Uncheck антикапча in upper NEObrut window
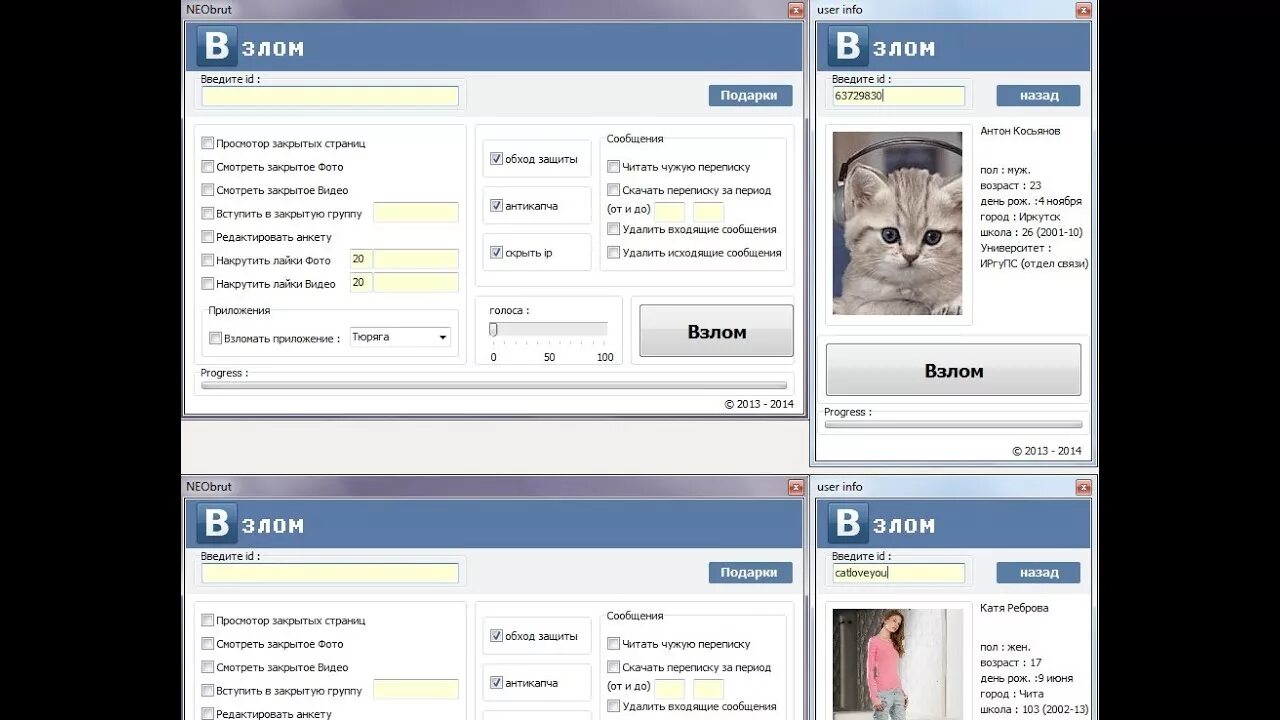Viewport: 1280px width, 720px height. click(496, 206)
